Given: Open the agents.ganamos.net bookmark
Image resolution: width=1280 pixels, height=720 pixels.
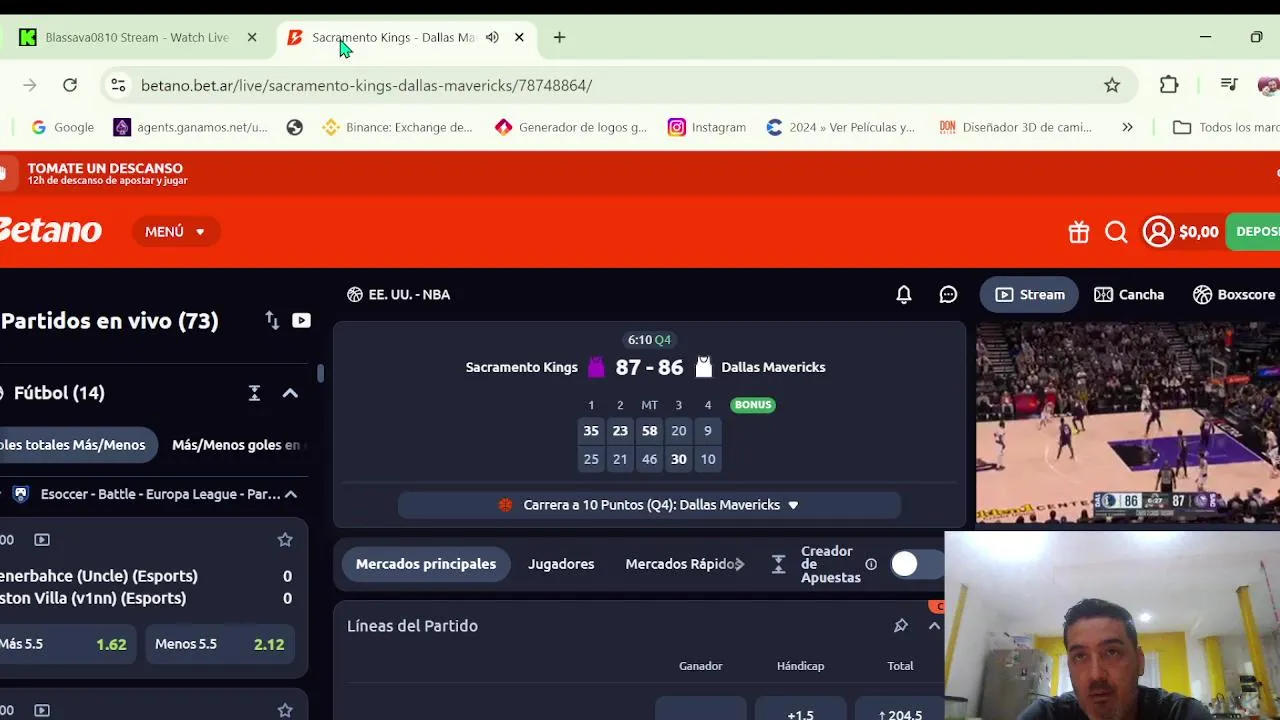Looking at the screenshot, I should (x=191, y=127).
